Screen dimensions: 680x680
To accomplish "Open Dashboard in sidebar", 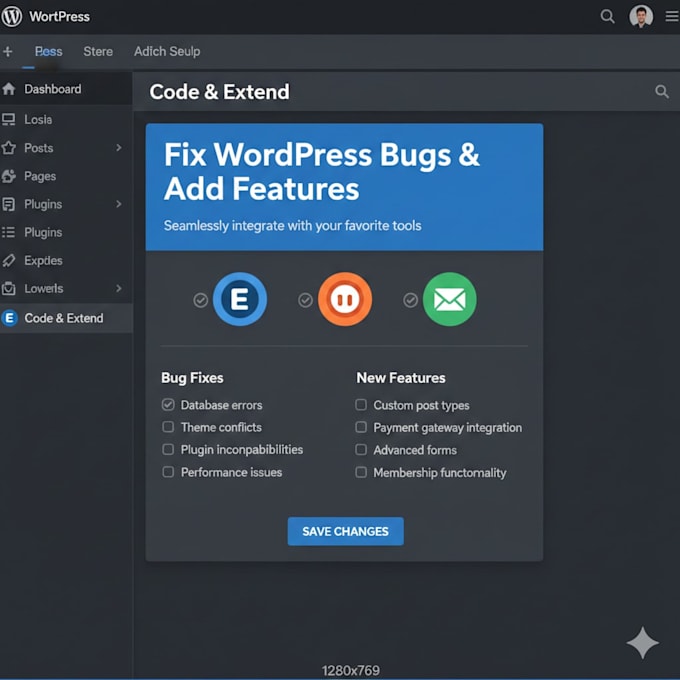I will [x=66, y=89].
